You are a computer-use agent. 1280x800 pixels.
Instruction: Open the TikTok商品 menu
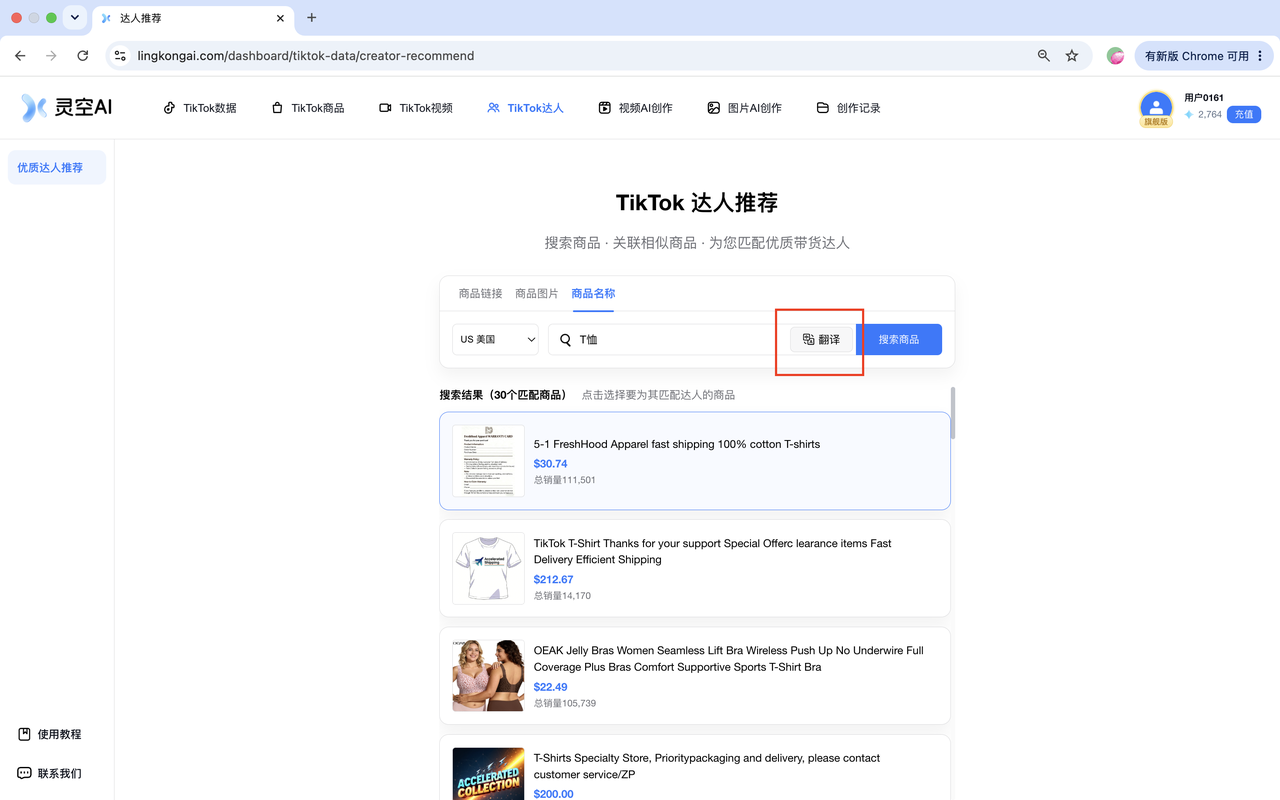(x=308, y=108)
